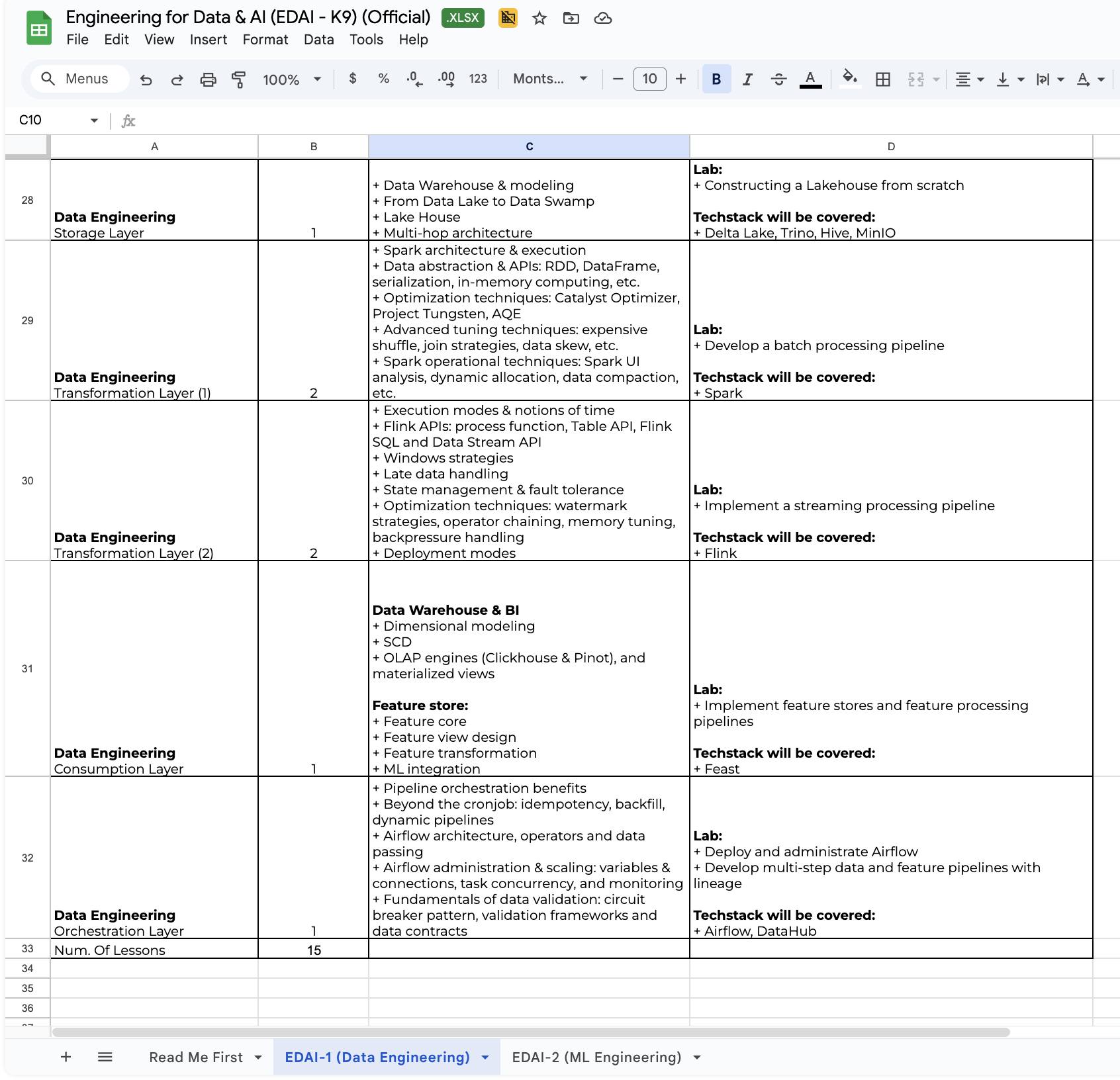Select the cell 'Num. Of Lessons'
This screenshot has width=1120, height=1080.
[154, 949]
